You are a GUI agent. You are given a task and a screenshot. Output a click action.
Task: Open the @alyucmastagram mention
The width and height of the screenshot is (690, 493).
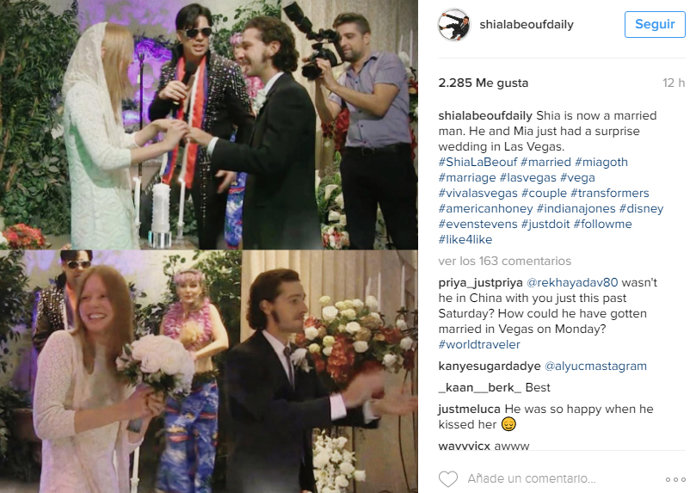click(595, 366)
